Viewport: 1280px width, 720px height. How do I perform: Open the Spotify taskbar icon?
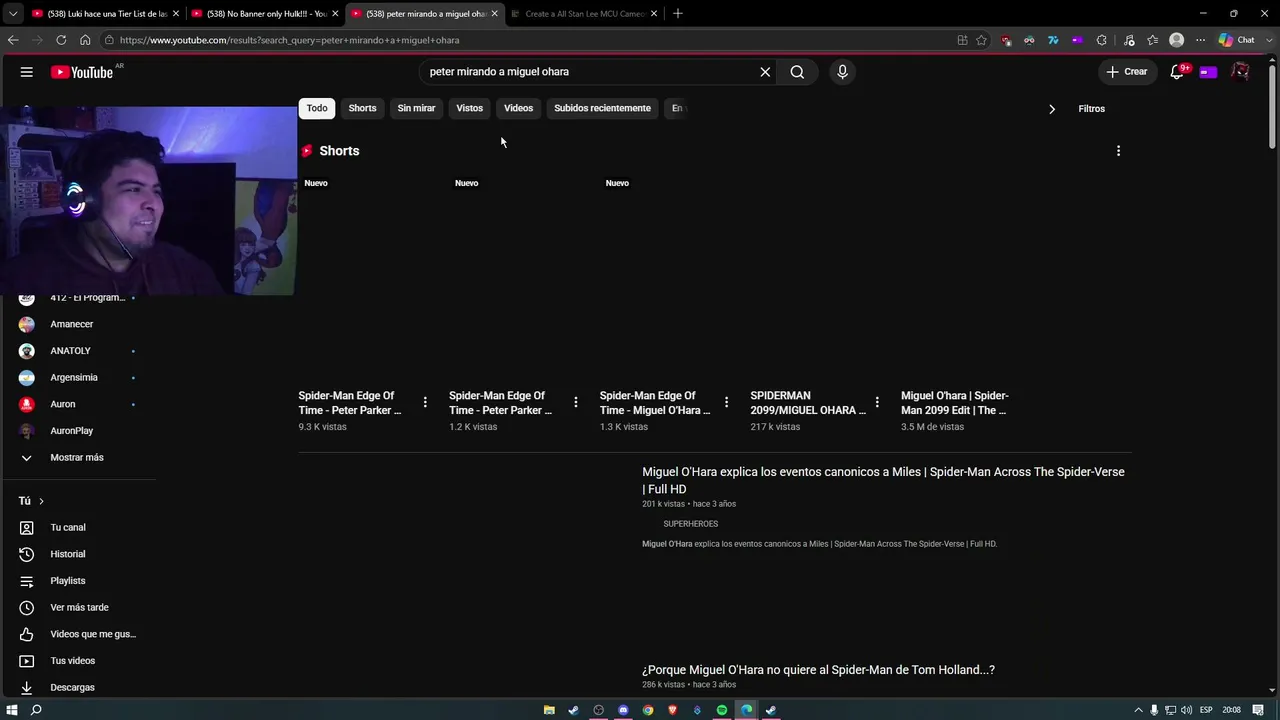coord(722,710)
